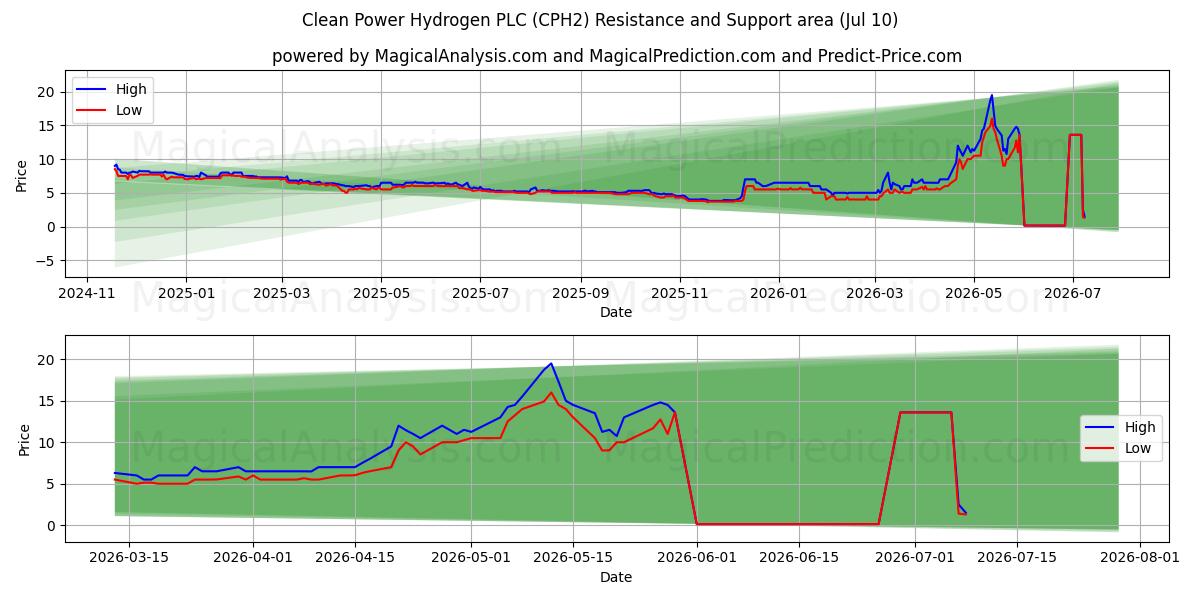This screenshot has width=1200, height=600.
Task: Click the '2024-11' x-axis label in the top chart
Action: pyautogui.click(x=86, y=294)
